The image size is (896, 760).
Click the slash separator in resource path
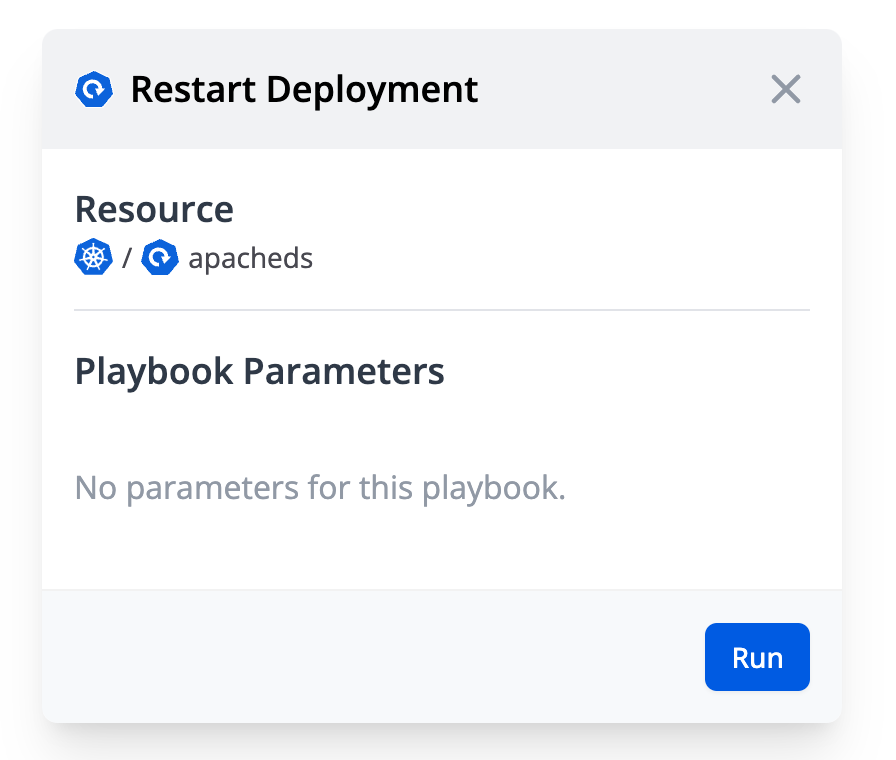tap(127, 259)
